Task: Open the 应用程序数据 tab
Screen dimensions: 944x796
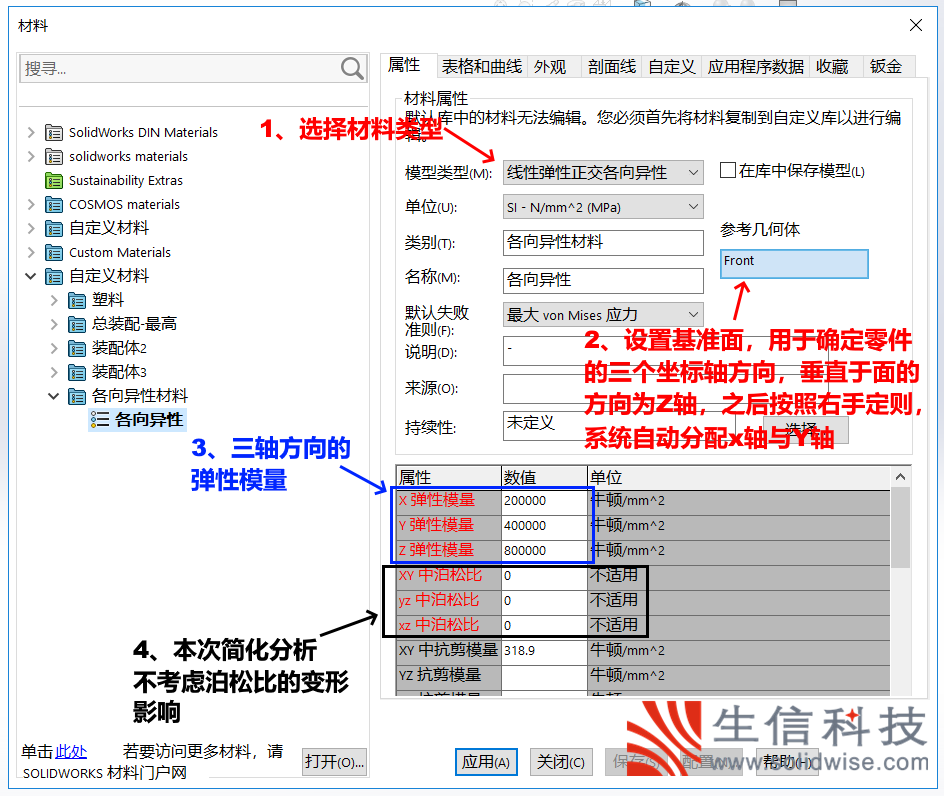Action: click(x=756, y=66)
